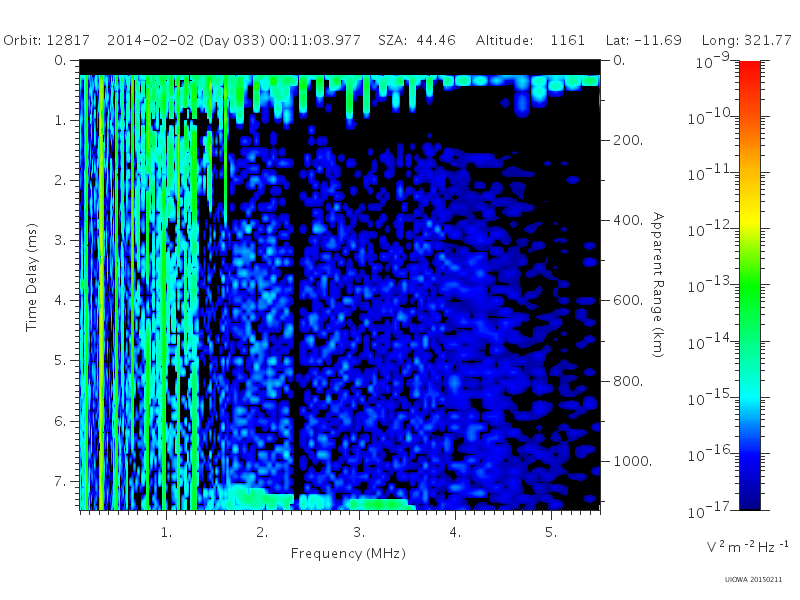Click the 00:11:03.977 timestamp
This screenshot has height=600, width=800.
pyautogui.click(x=315, y=40)
